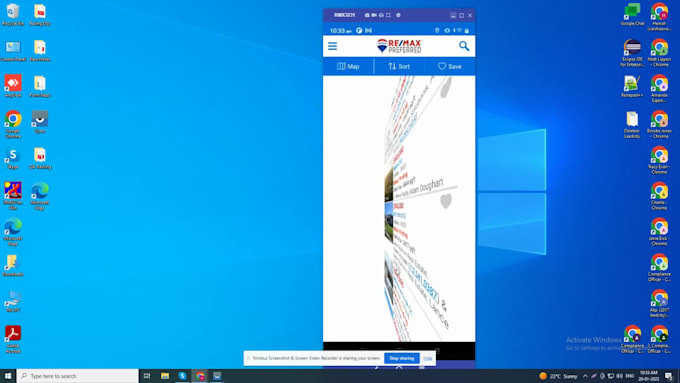
Task: Expand hidden system tray icons
Action: [x=585, y=376]
